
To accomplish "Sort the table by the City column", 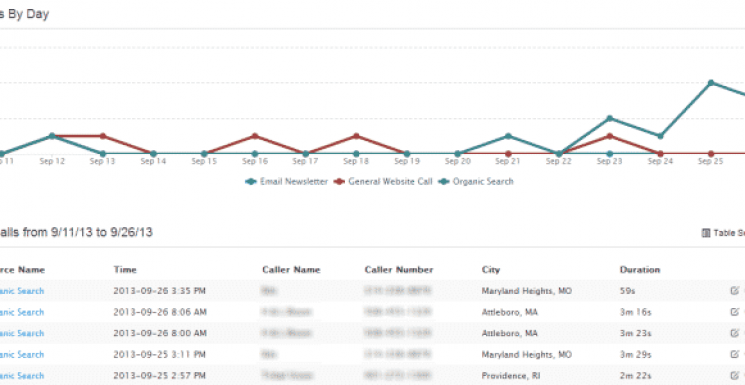I will [x=491, y=270].
